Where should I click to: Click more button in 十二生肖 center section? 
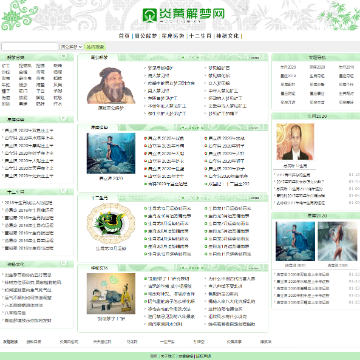coord(255,198)
